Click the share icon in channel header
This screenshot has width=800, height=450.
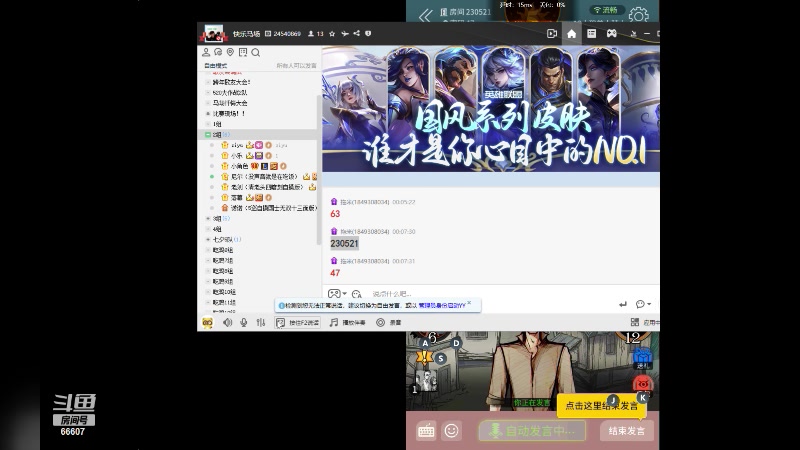(x=357, y=34)
